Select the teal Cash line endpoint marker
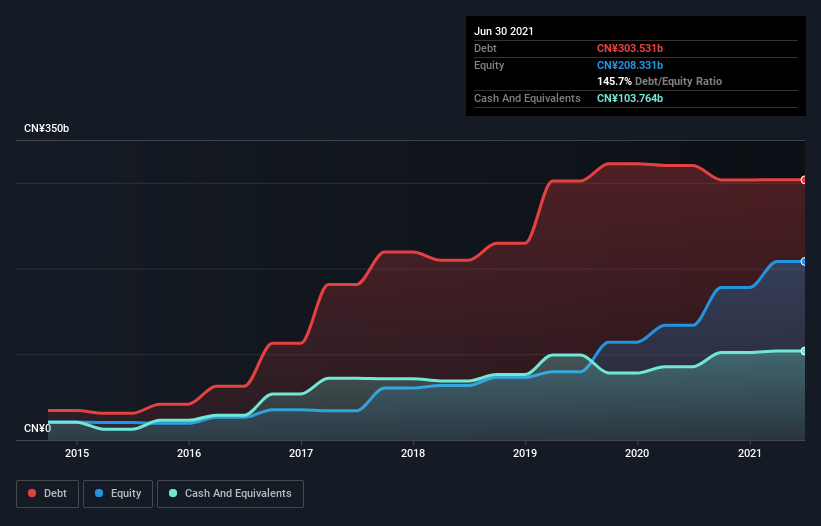The width and height of the screenshot is (821, 526). tap(804, 351)
